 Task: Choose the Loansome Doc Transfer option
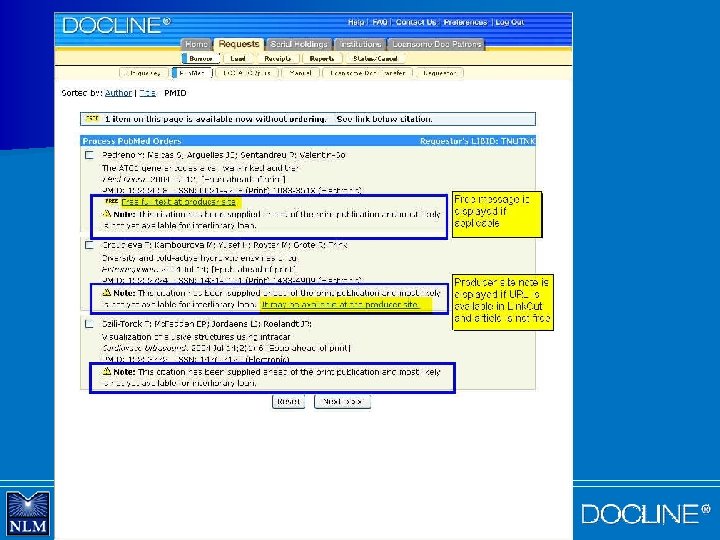(367, 73)
